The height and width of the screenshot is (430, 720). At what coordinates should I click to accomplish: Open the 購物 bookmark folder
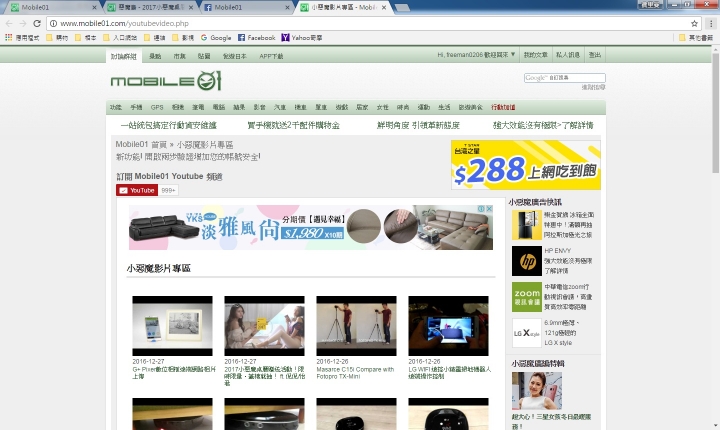click(57, 38)
